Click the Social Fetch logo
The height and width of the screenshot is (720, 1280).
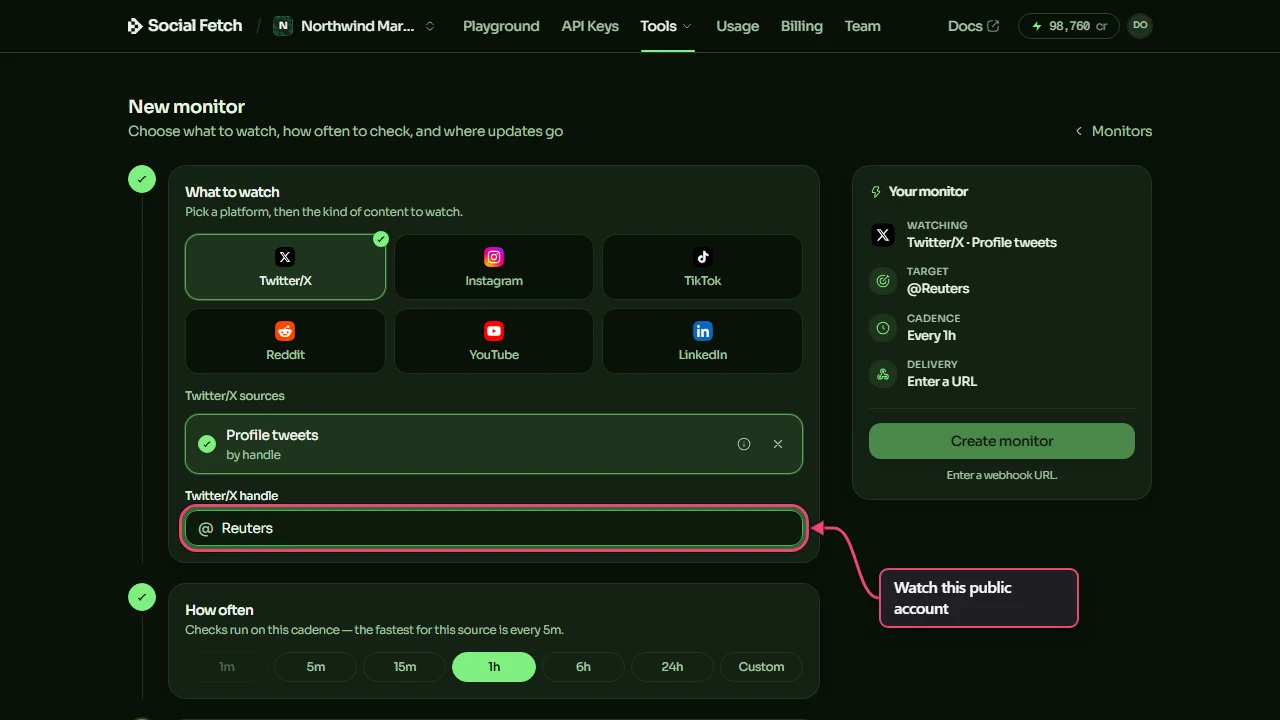click(185, 26)
